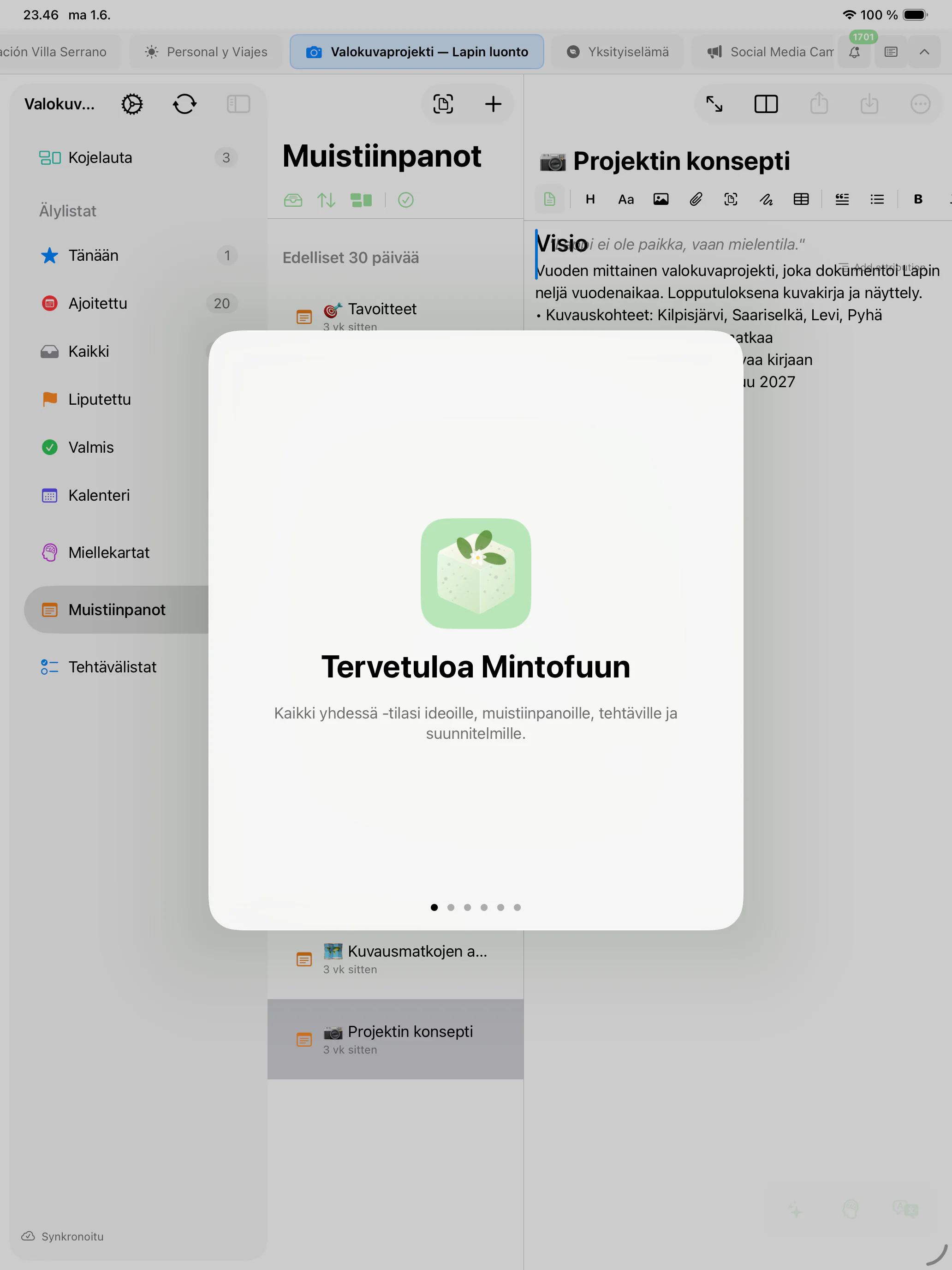Tap the Edelliset 30 päivää section header
The height and width of the screenshot is (1270, 952).
click(x=351, y=258)
